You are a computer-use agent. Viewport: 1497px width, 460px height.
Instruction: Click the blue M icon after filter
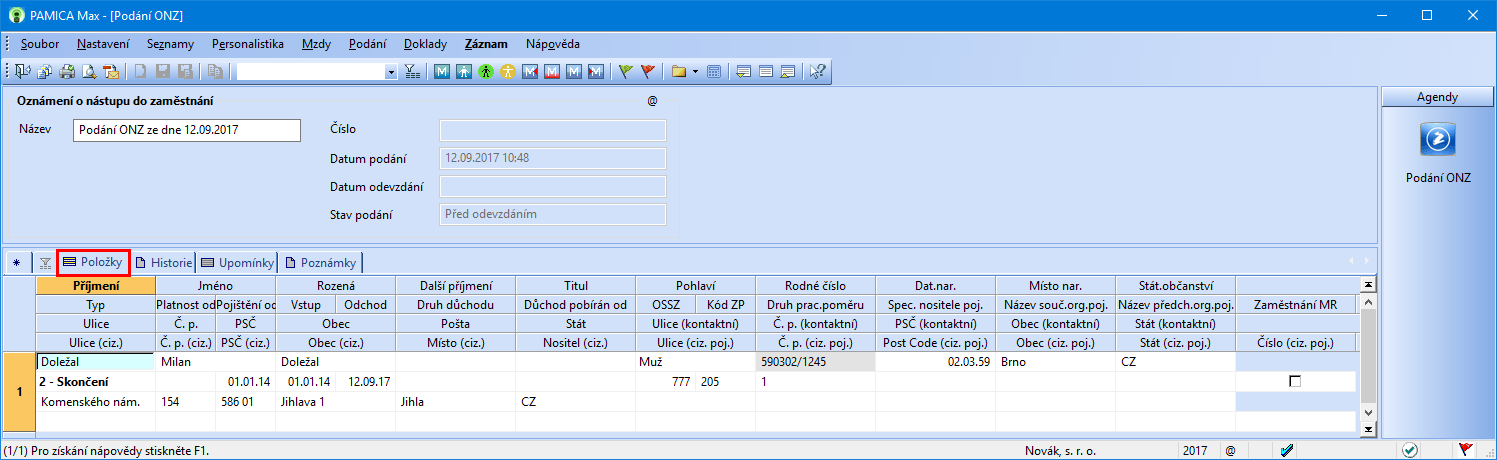(x=443, y=71)
